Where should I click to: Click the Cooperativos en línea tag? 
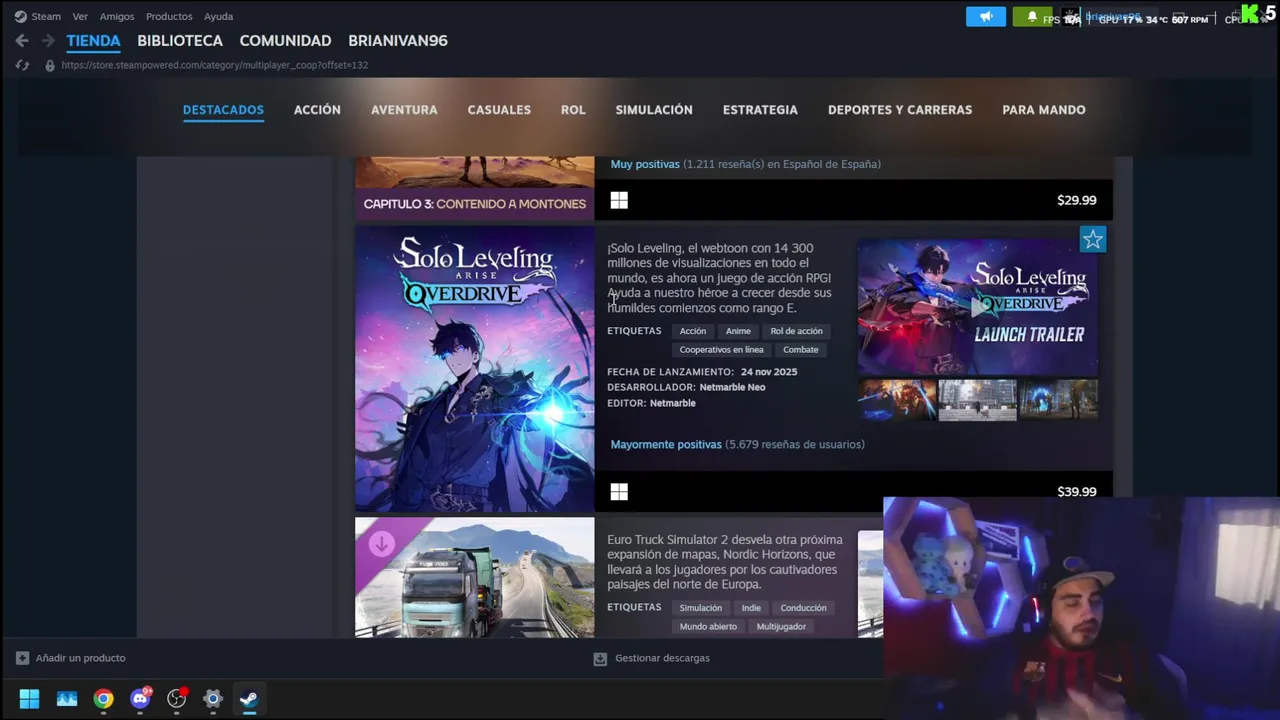(x=721, y=350)
